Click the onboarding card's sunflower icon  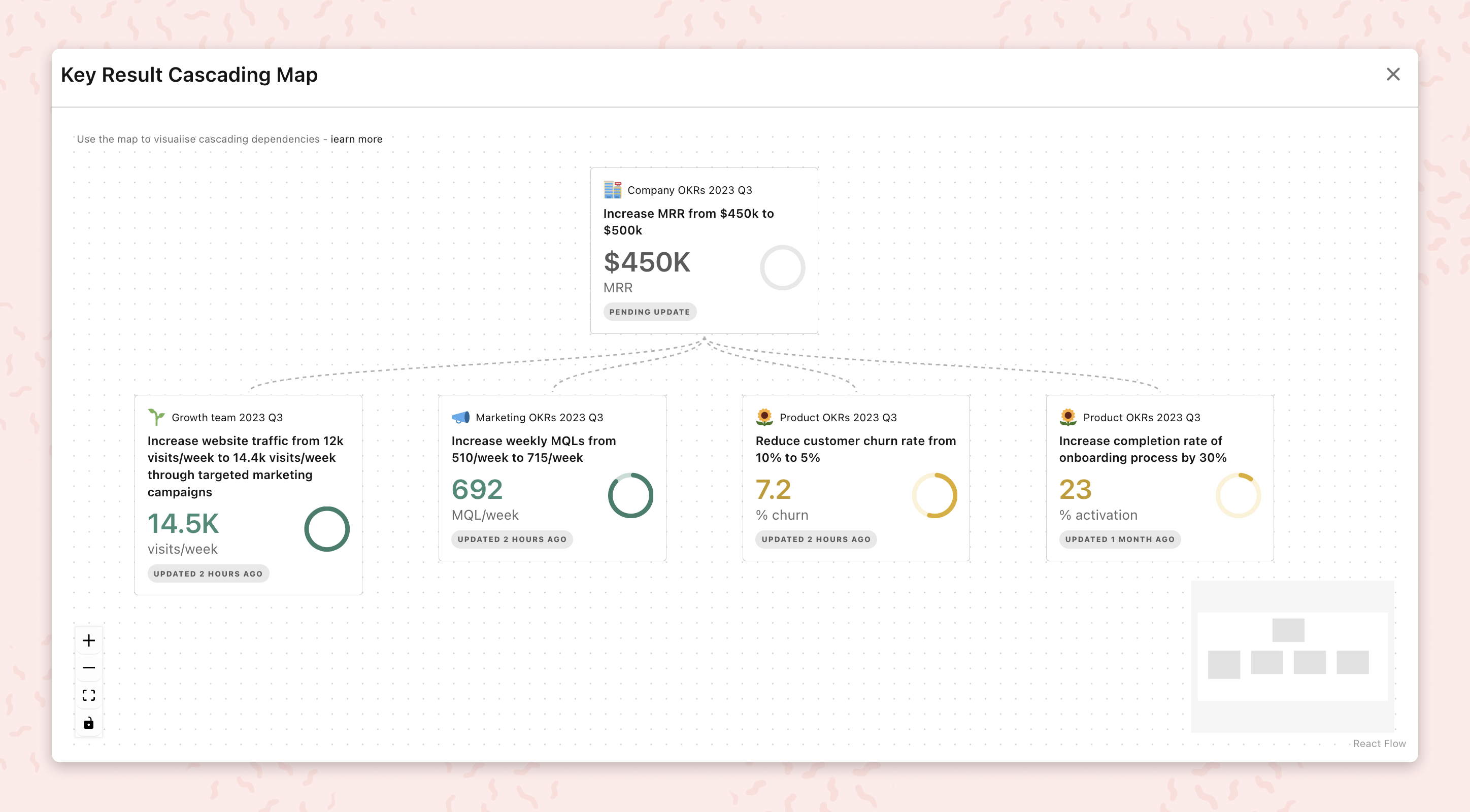[x=1067, y=417]
